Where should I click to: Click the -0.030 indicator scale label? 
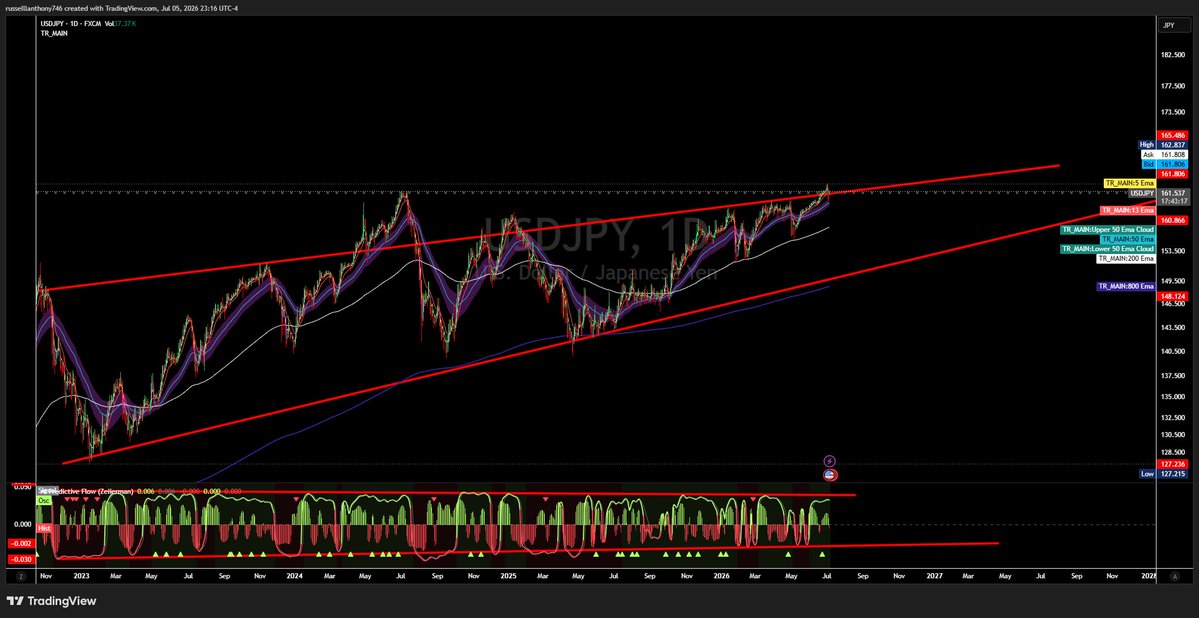tap(21, 559)
